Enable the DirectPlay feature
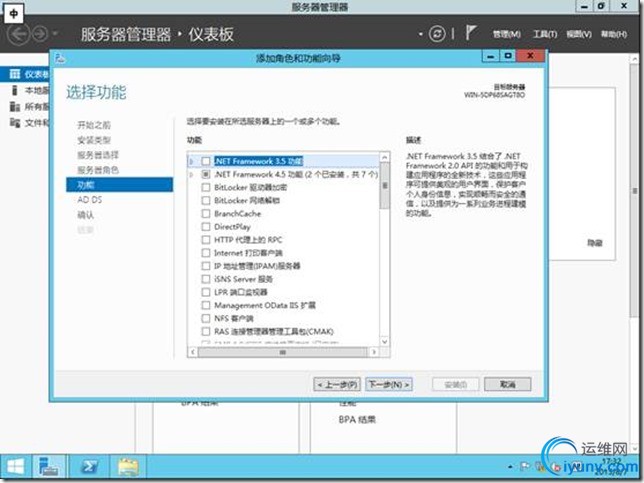This screenshot has height=483, width=644. pyautogui.click(x=206, y=227)
